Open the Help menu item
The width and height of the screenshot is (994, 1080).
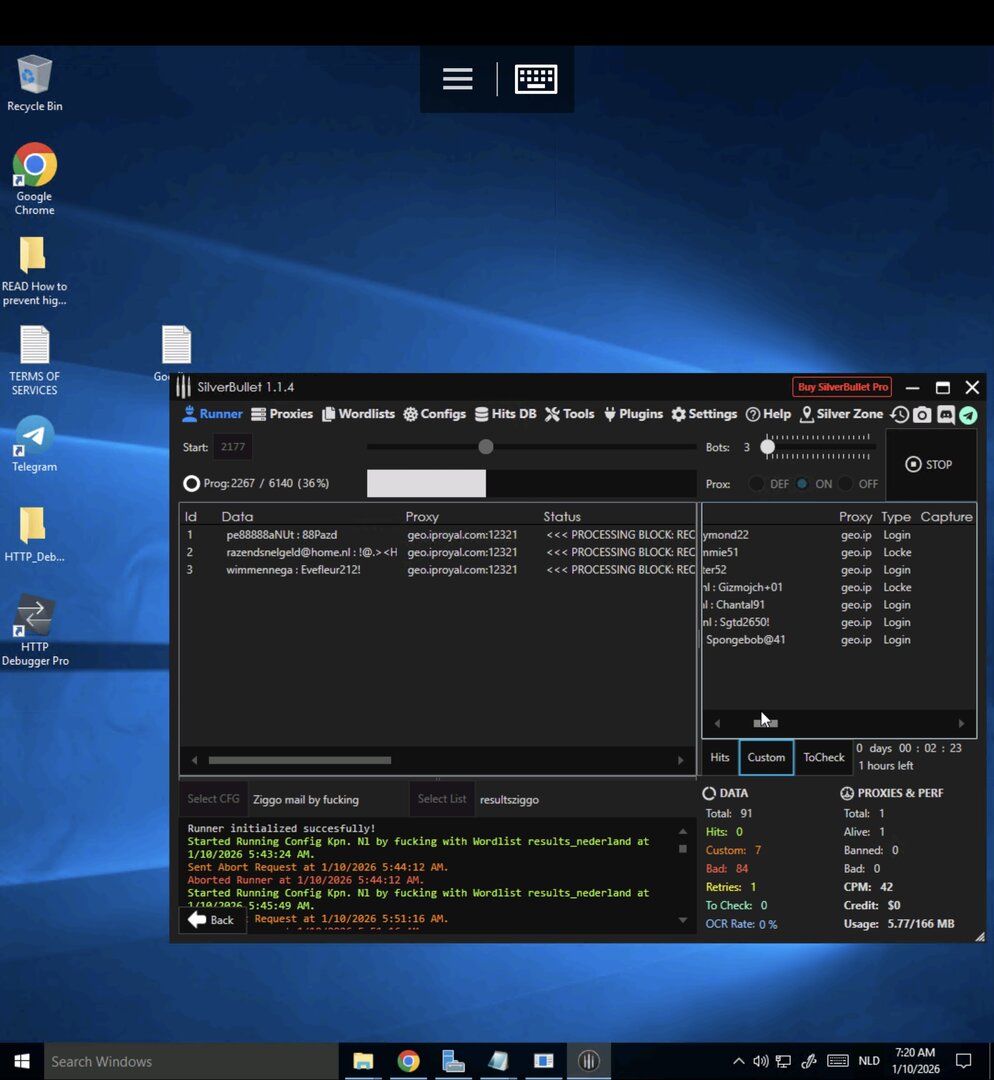point(768,414)
